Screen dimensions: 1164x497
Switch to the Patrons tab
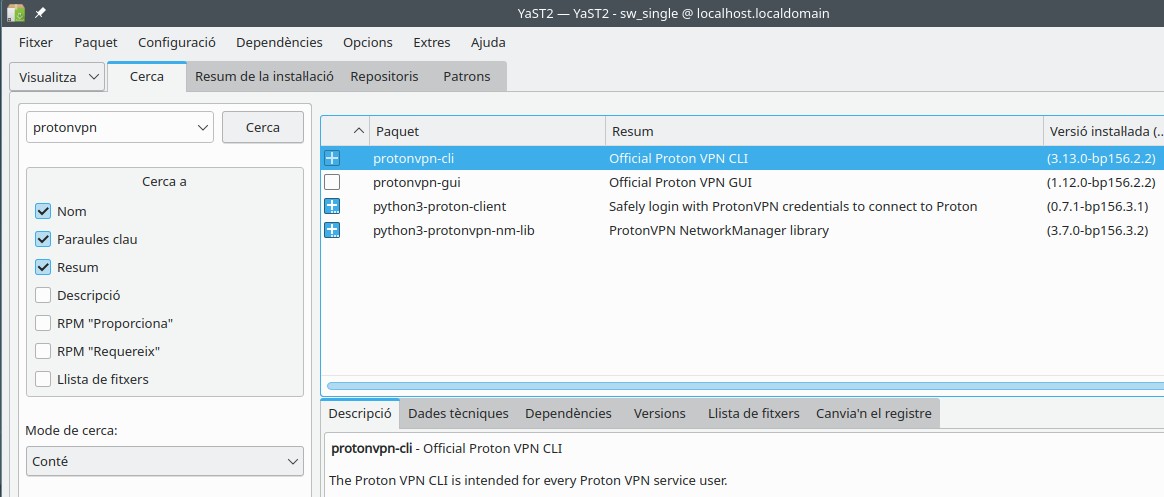[x=467, y=77]
